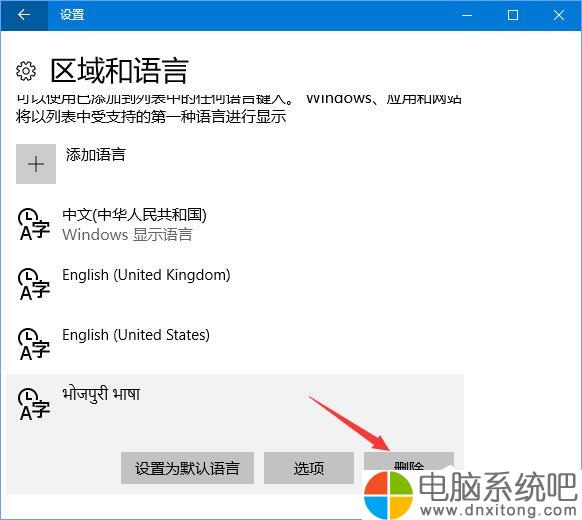Viewport: 582px width, 520px height.
Task: Click the 添加语言 label
Action: pos(96,155)
